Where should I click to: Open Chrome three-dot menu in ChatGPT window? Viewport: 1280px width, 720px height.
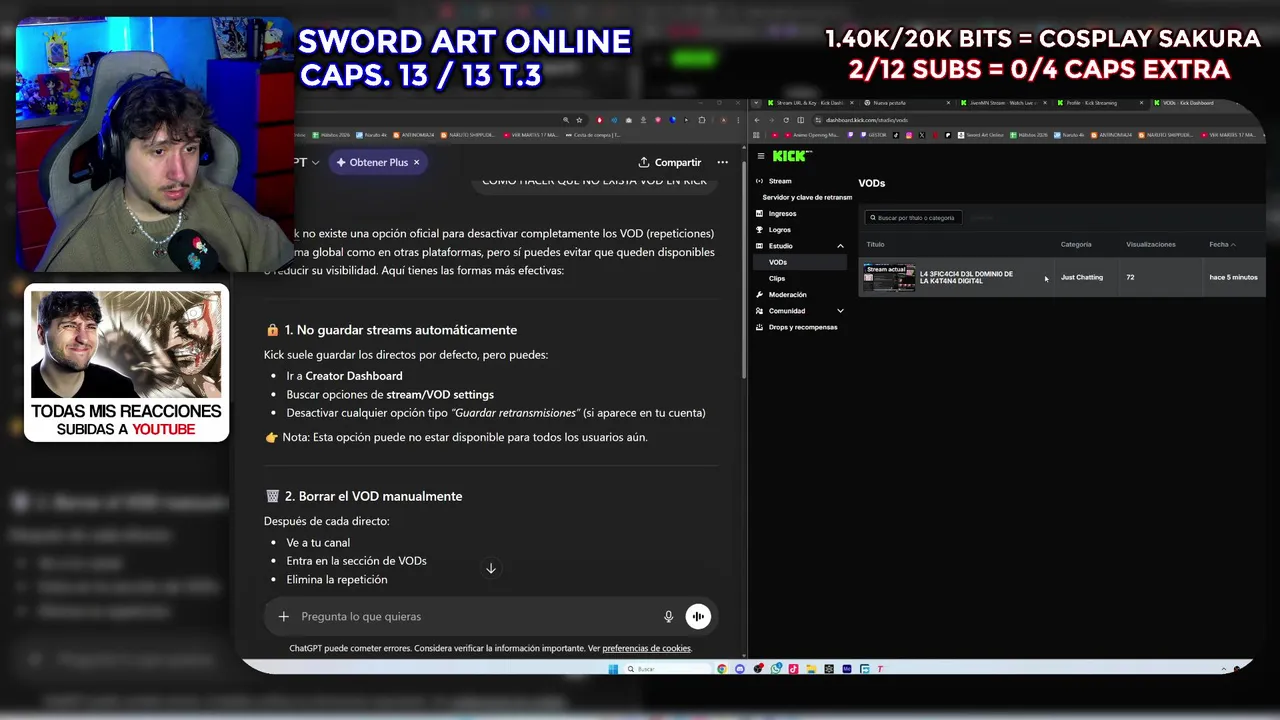[738, 120]
